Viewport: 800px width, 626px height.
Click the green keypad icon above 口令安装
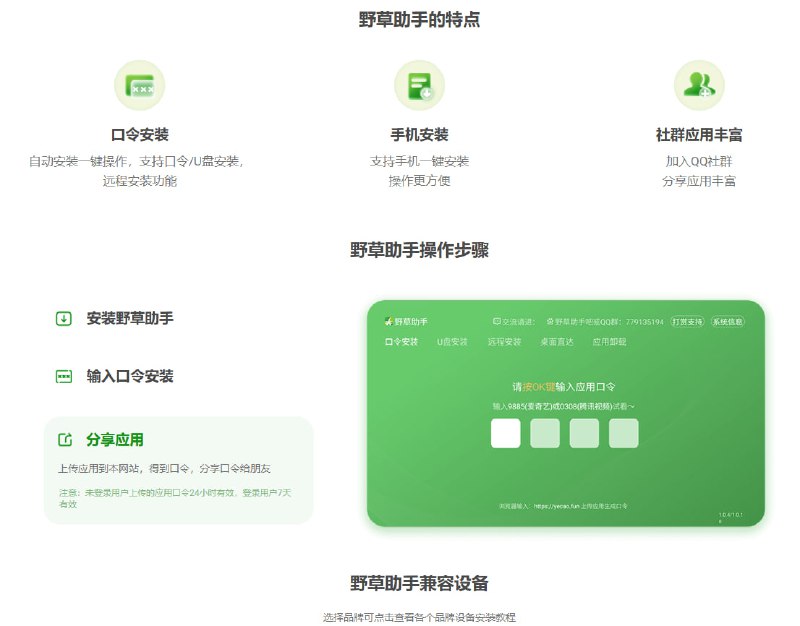(x=140, y=87)
